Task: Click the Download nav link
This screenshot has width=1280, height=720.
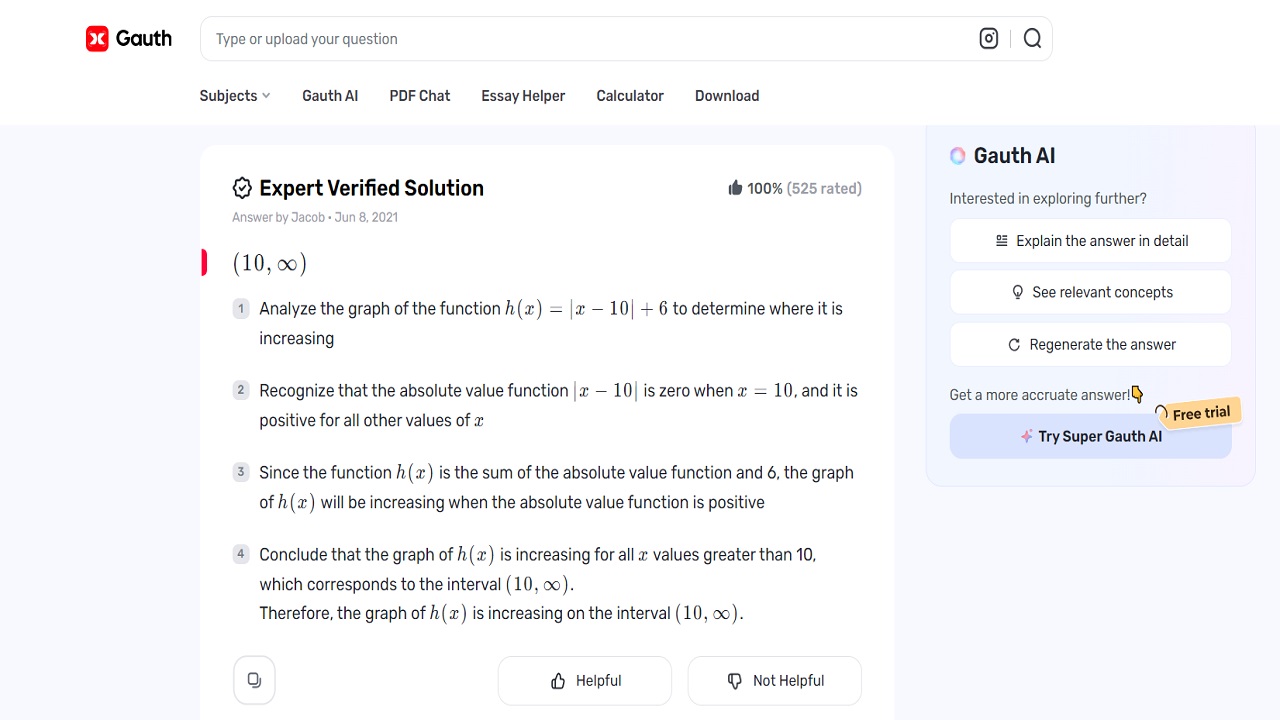Action: click(727, 96)
